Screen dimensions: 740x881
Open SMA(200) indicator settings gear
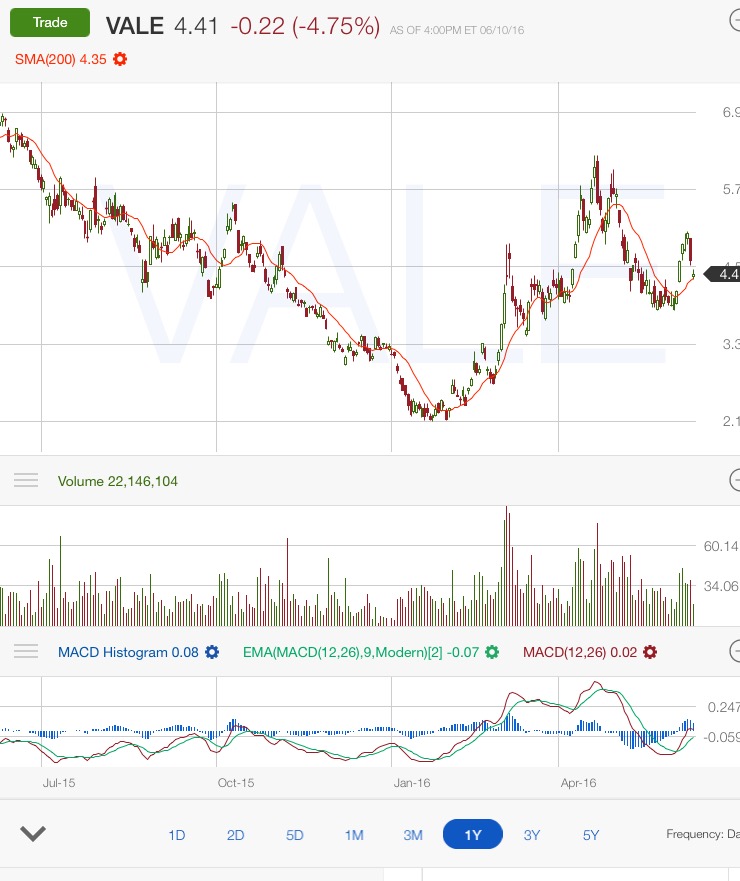[x=120, y=59]
